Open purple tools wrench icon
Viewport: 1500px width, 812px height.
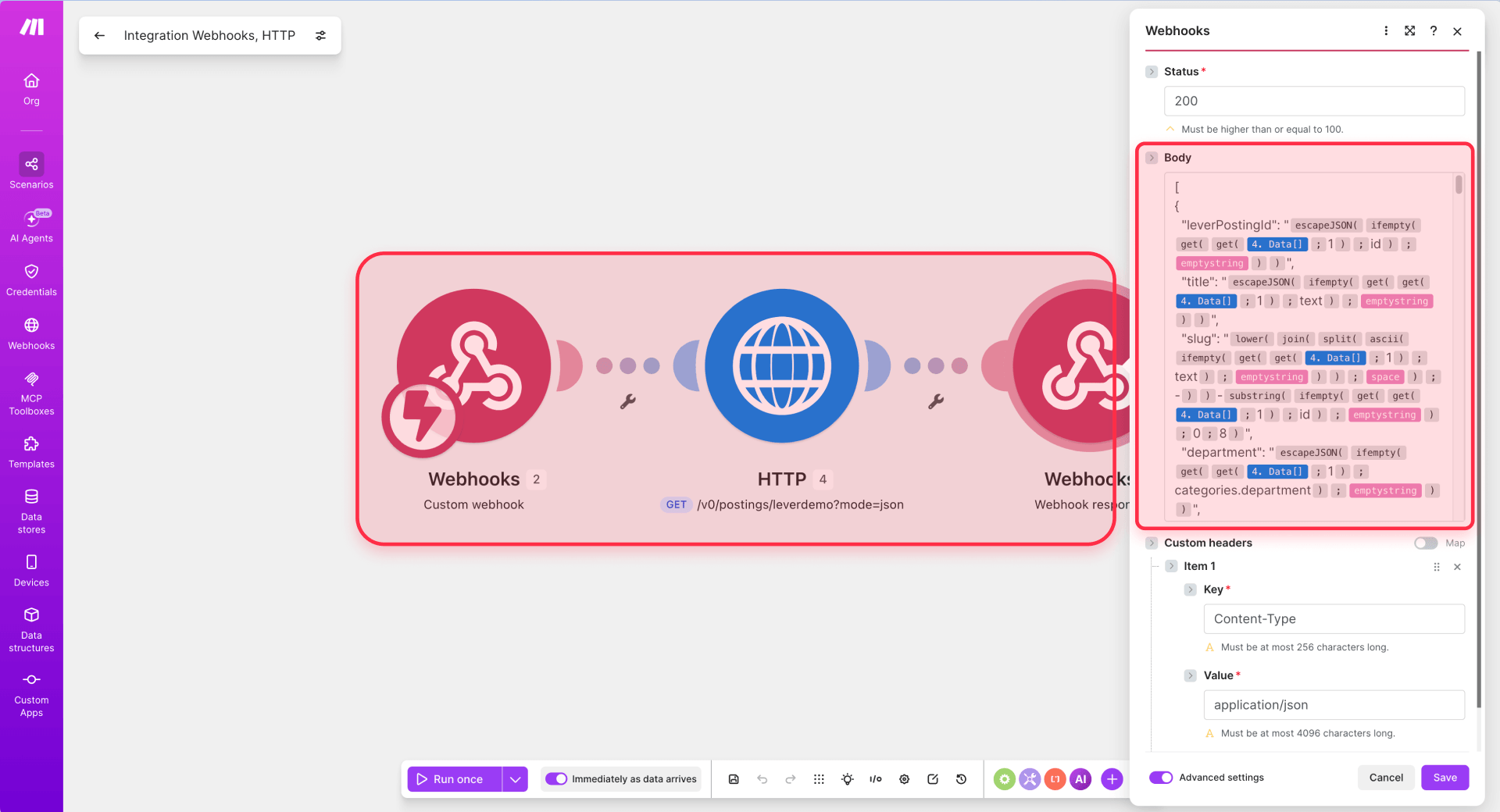[x=1030, y=778]
